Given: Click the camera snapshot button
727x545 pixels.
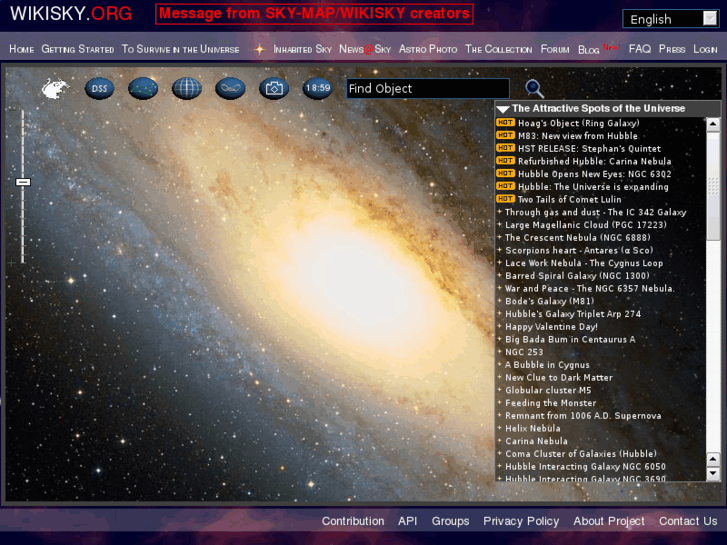Looking at the screenshot, I should click(274, 88).
